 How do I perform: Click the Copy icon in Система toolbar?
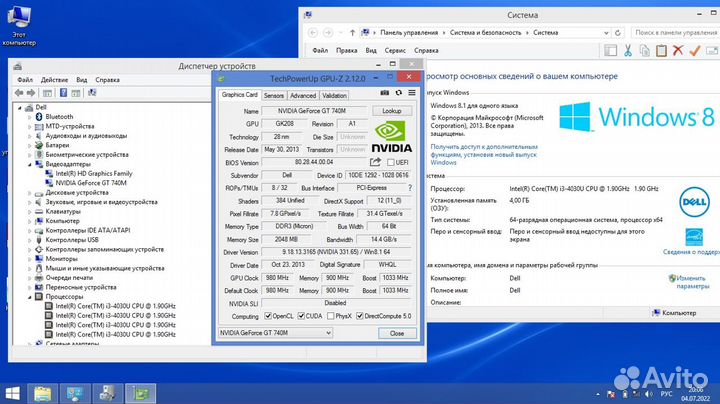pos(645,50)
